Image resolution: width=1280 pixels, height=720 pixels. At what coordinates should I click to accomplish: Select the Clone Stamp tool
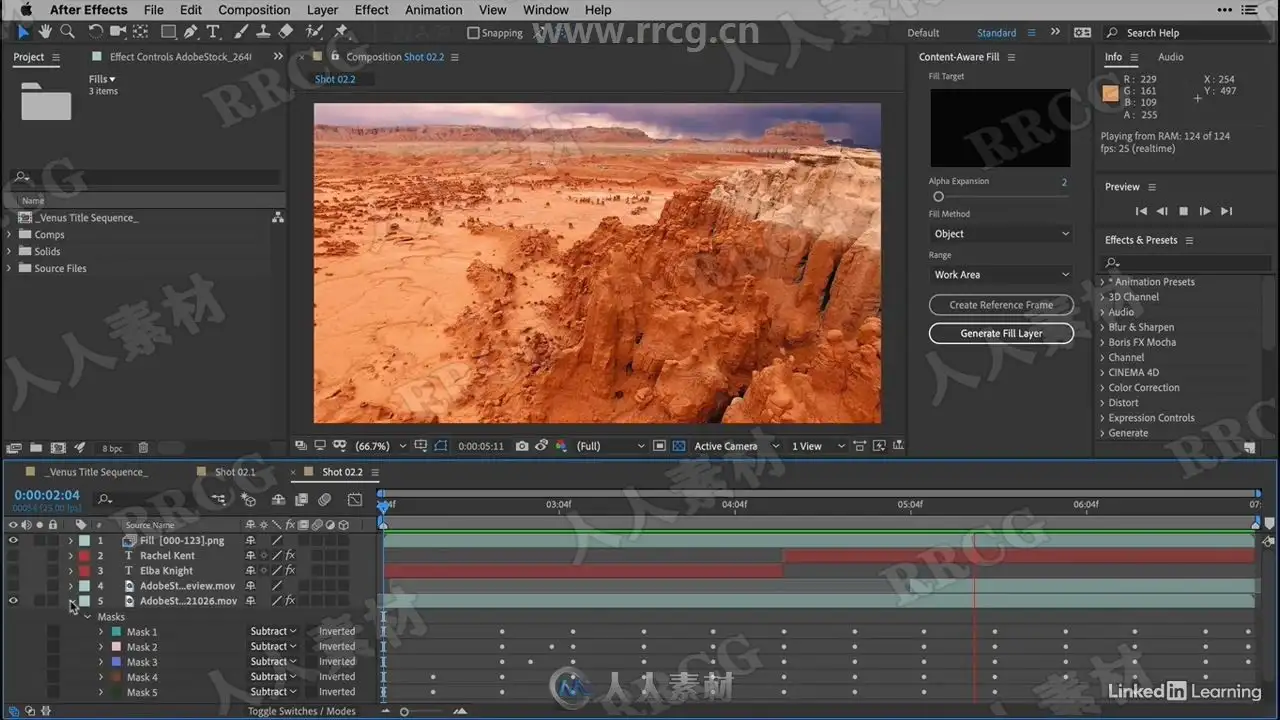coord(263,32)
